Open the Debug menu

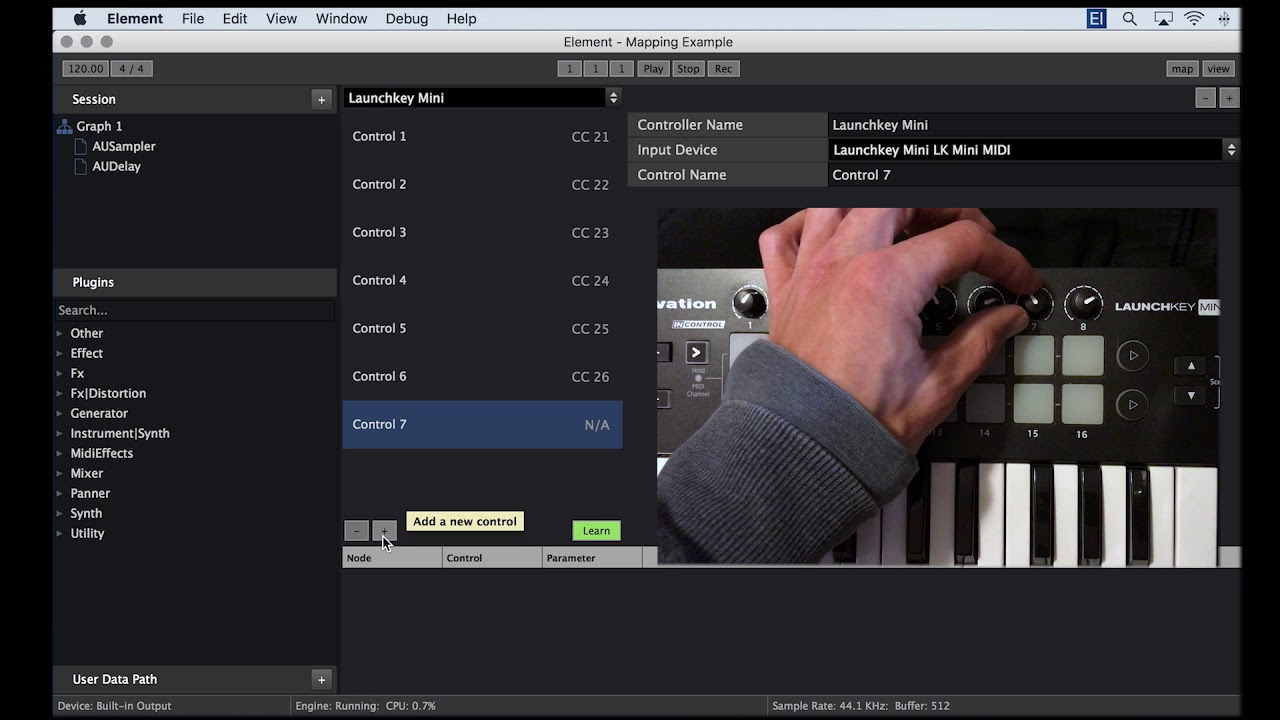coord(407,18)
